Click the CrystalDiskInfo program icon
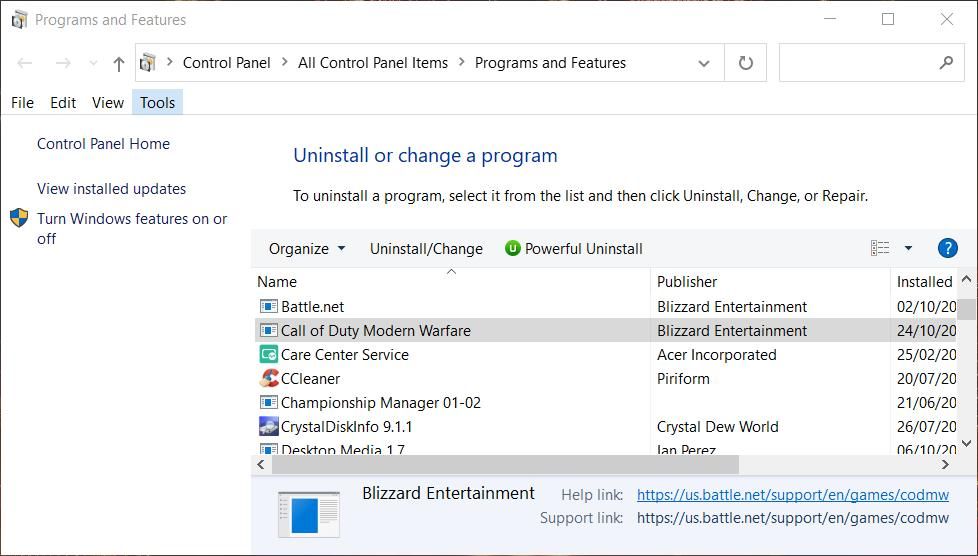This screenshot has height=556, width=978. (x=268, y=426)
